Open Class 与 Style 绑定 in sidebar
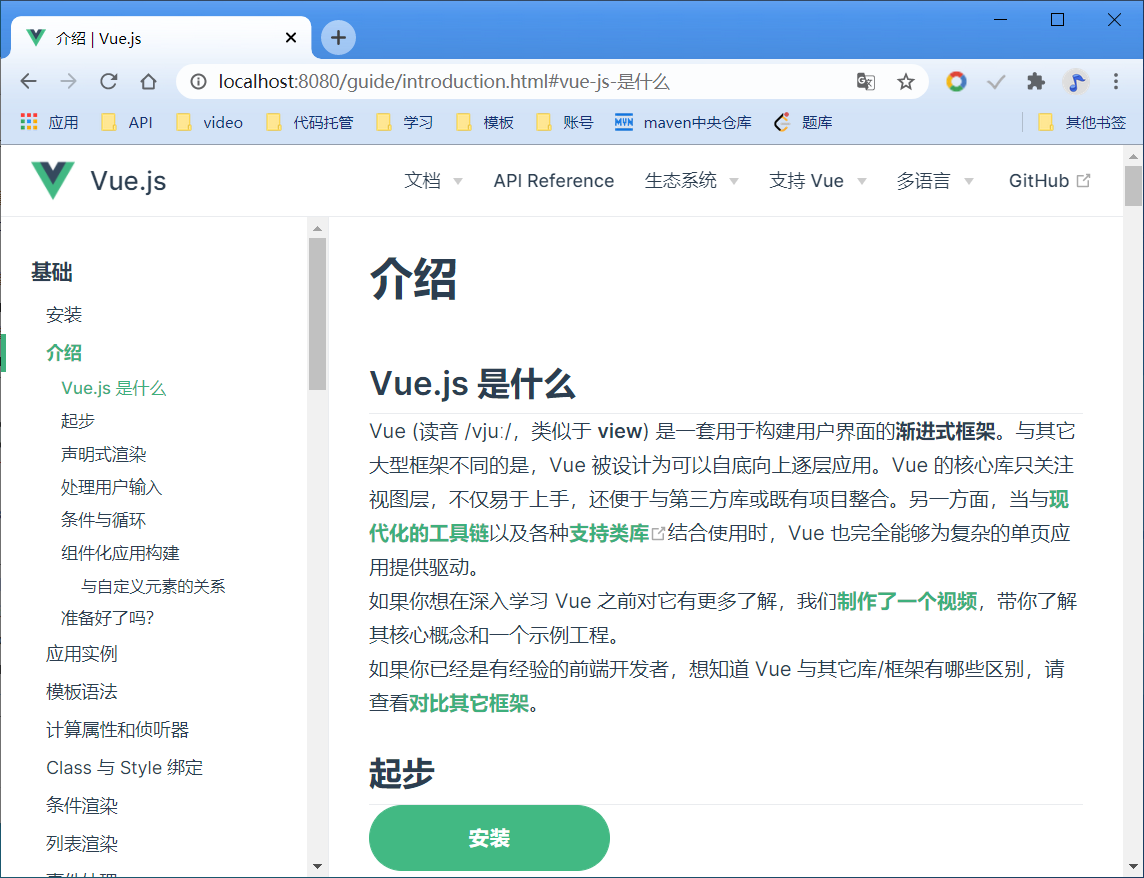The image size is (1144, 878). click(x=125, y=767)
